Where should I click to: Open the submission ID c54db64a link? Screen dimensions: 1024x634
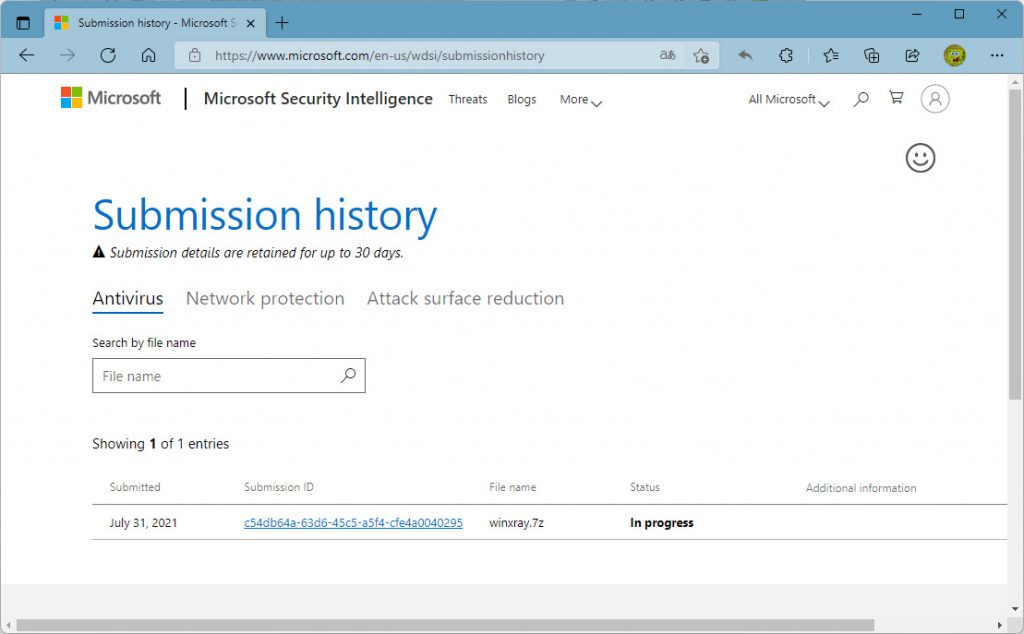pyautogui.click(x=353, y=523)
